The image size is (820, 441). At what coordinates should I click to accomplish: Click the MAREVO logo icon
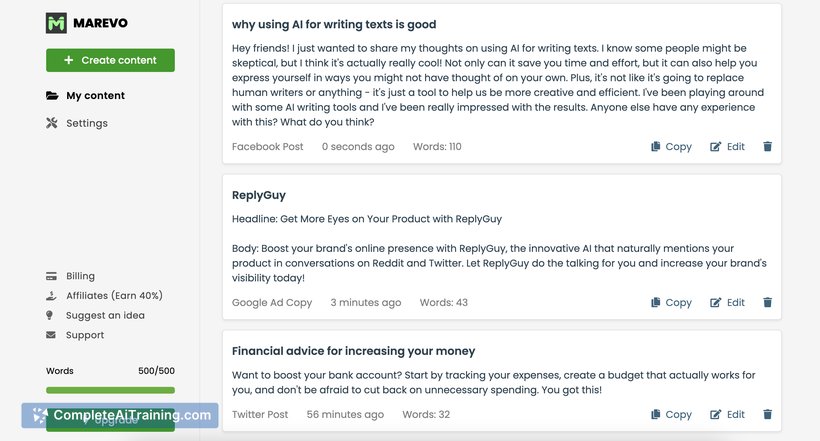[x=56, y=23]
